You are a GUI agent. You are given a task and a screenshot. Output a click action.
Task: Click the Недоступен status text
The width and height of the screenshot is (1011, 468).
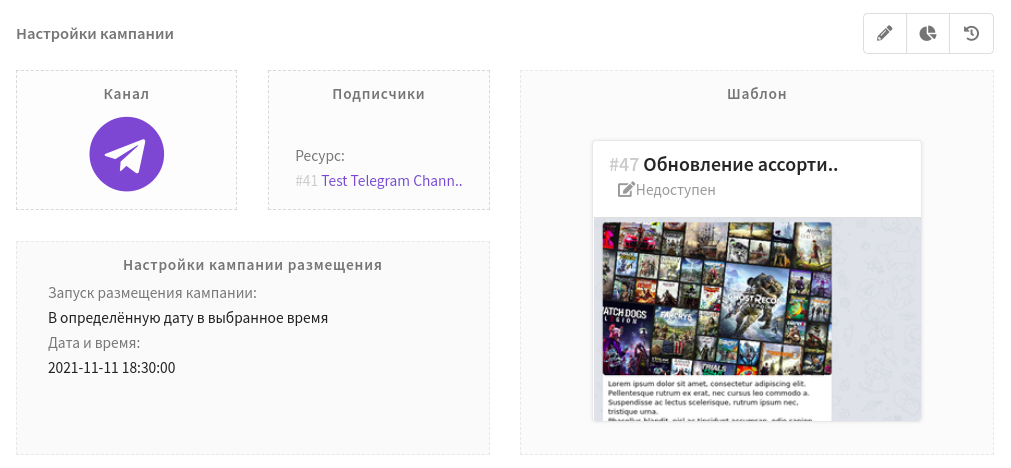676,190
